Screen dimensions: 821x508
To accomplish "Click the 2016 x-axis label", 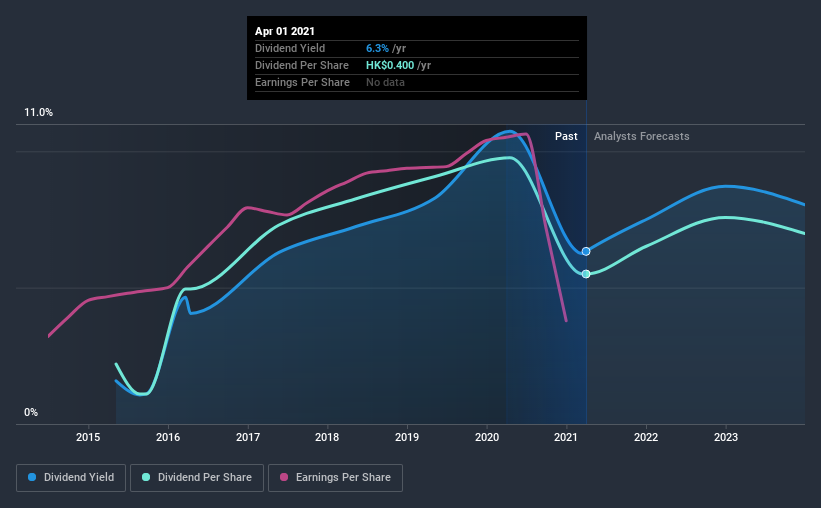I will [168, 437].
